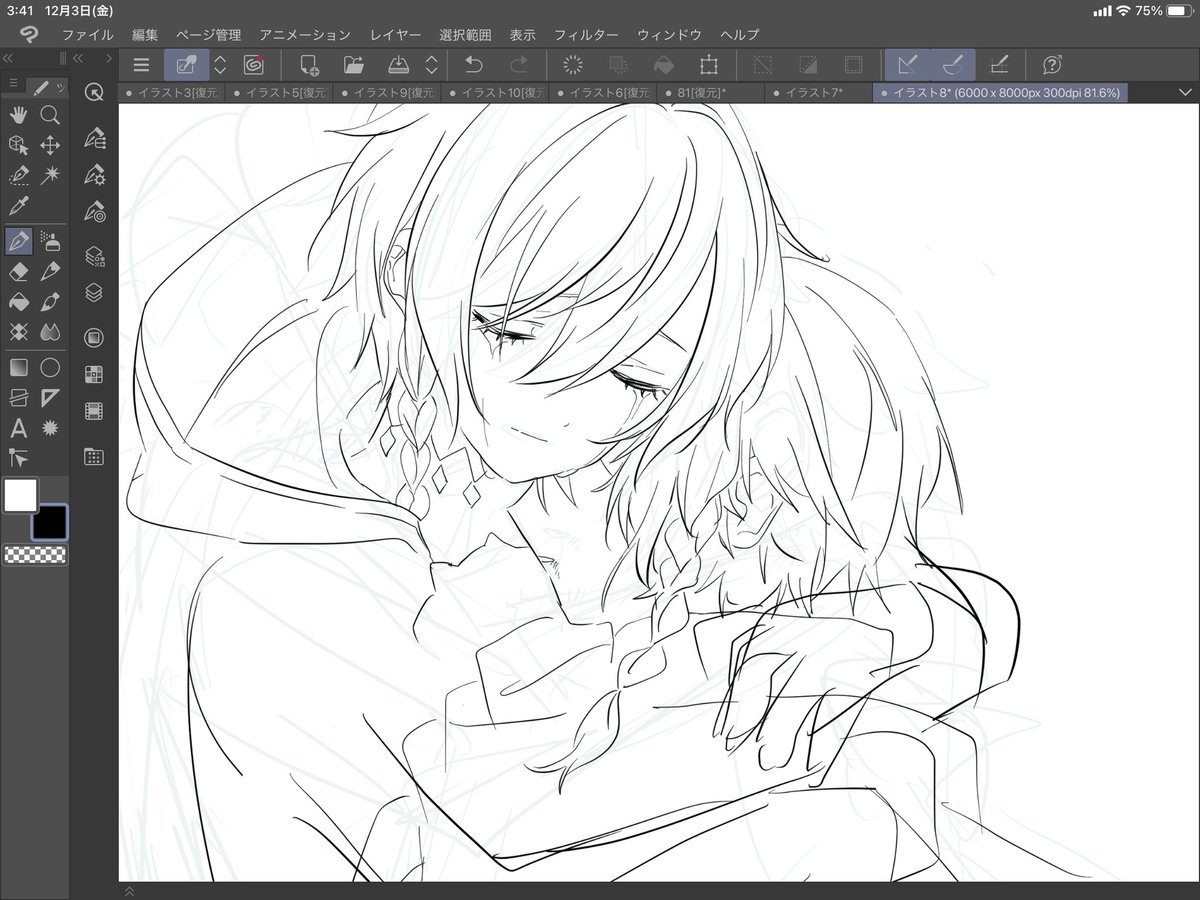
Task: Click the Redo arrow in command bar
Action: coord(519,65)
